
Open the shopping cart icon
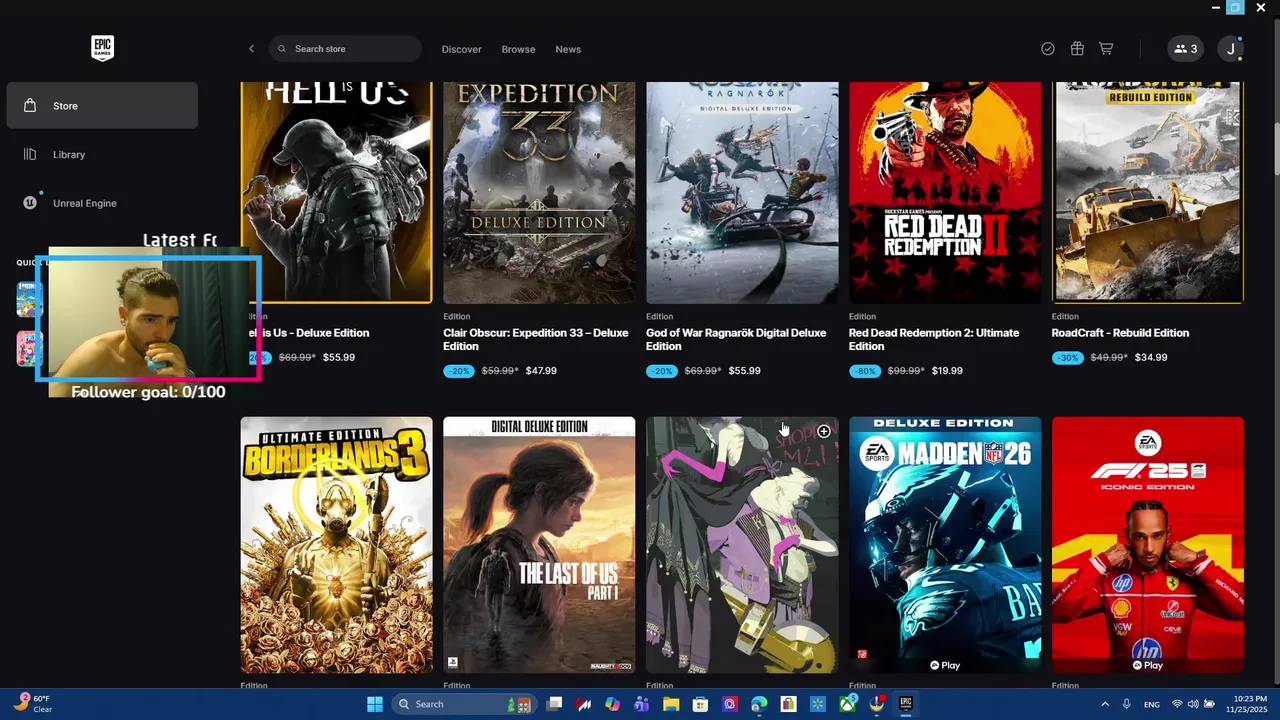tap(1106, 49)
